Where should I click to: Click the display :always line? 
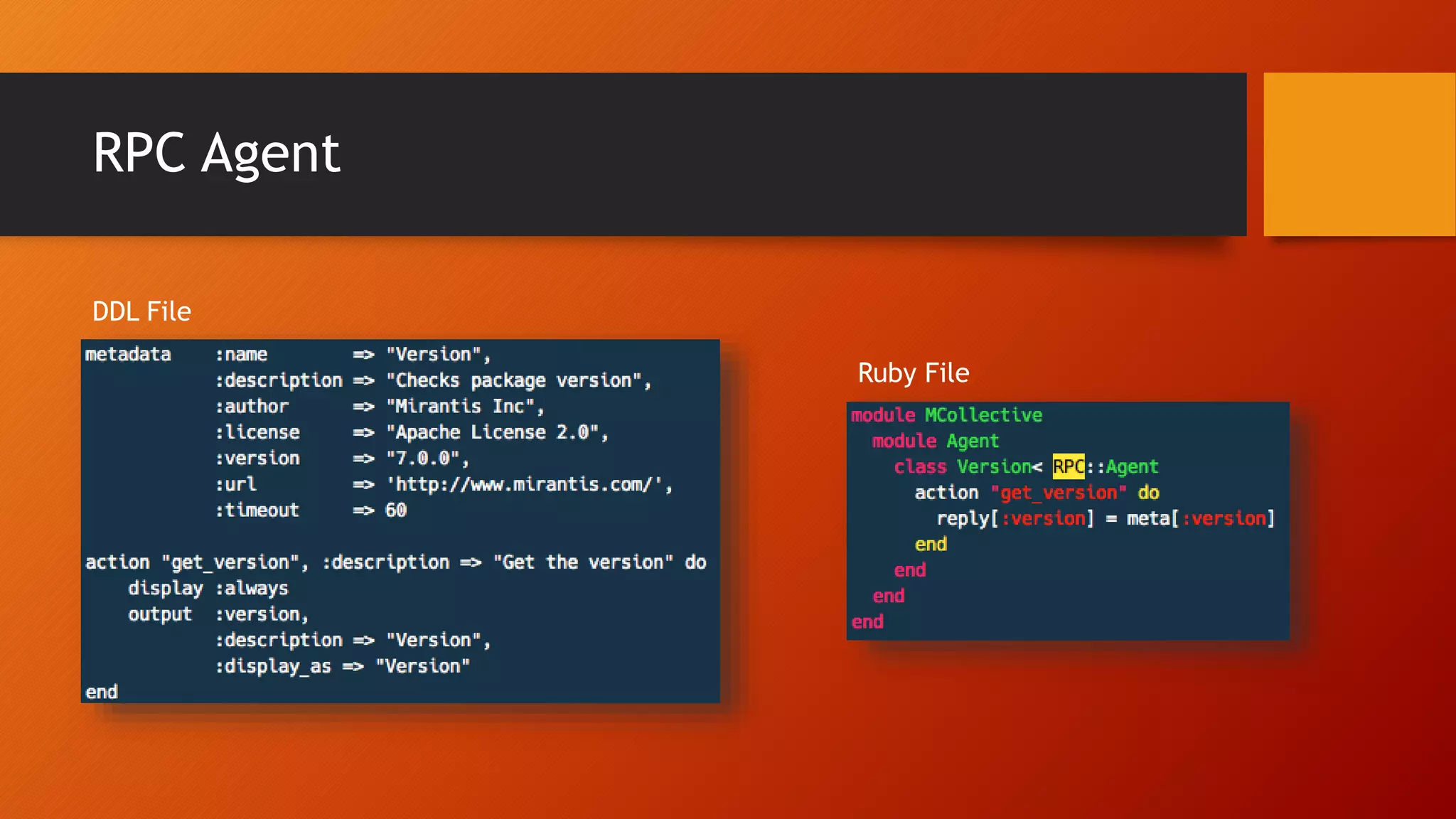coord(208,589)
